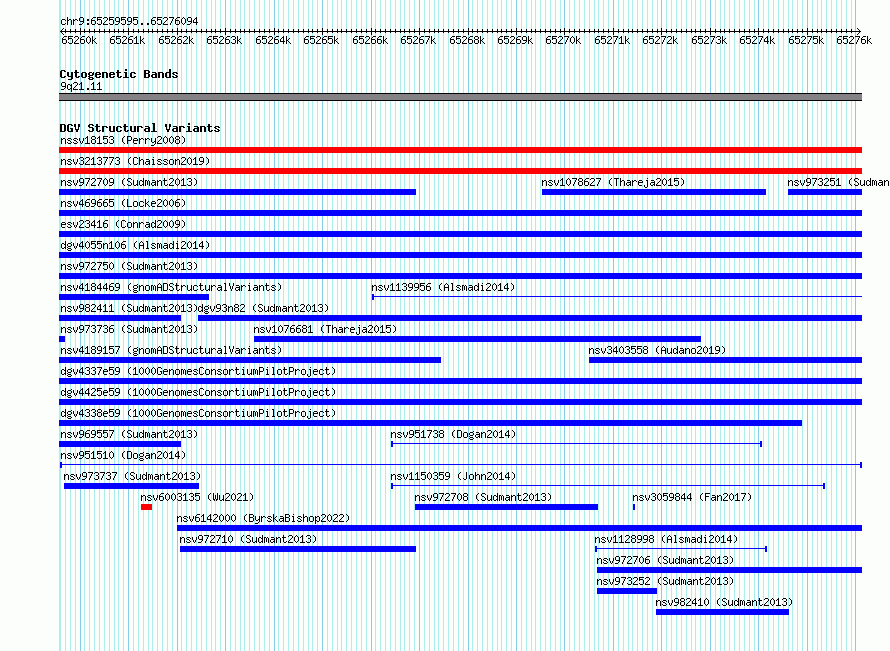This screenshot has height=651, width=890.
Task: Click the blue bar under nsv972710
Action: point(298,549)
